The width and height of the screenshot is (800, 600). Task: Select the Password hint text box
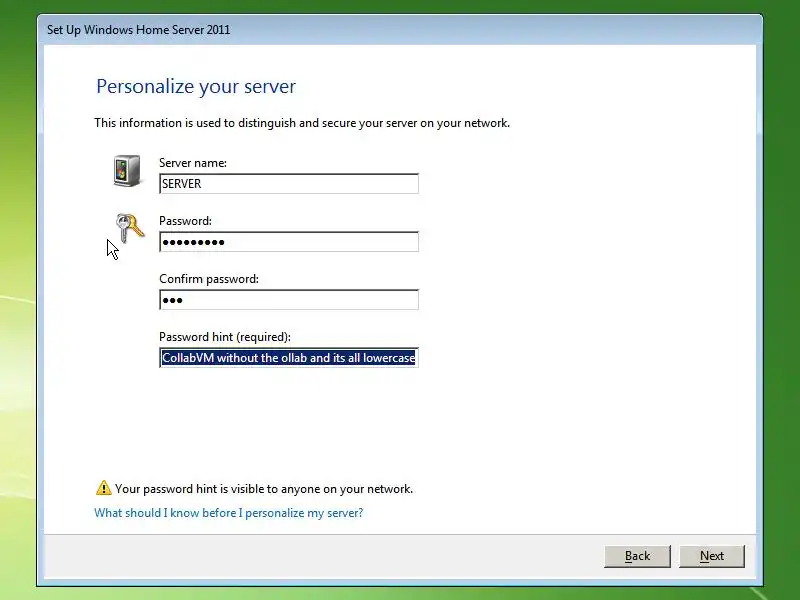289,358
